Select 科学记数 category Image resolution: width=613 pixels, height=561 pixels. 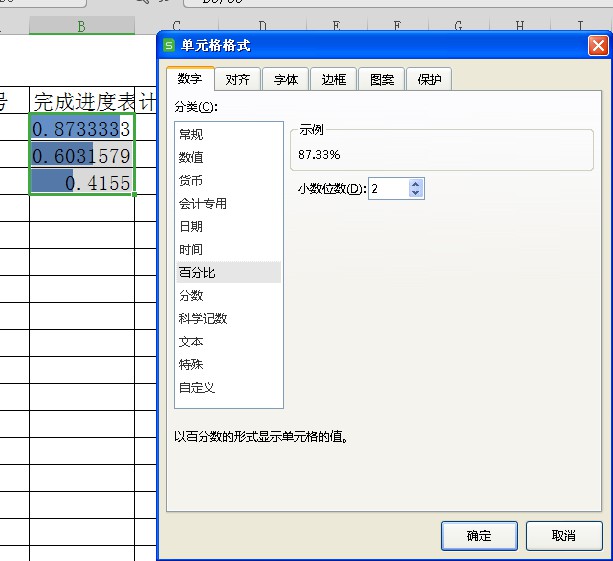[229, 319]
